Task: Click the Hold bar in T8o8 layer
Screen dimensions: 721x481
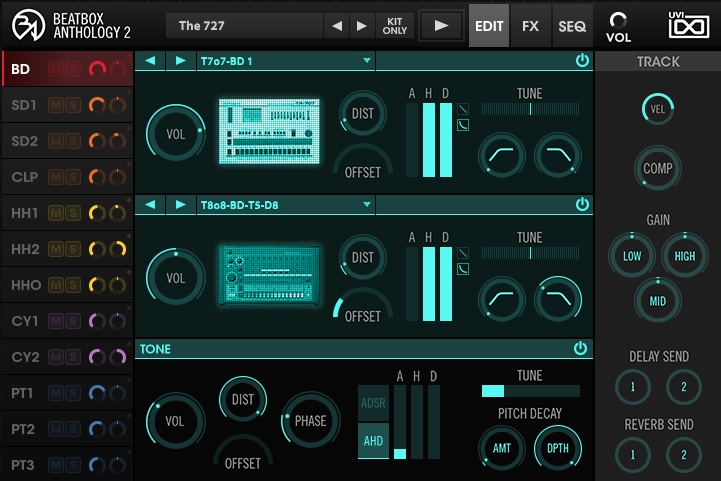Action: (429, 284)
